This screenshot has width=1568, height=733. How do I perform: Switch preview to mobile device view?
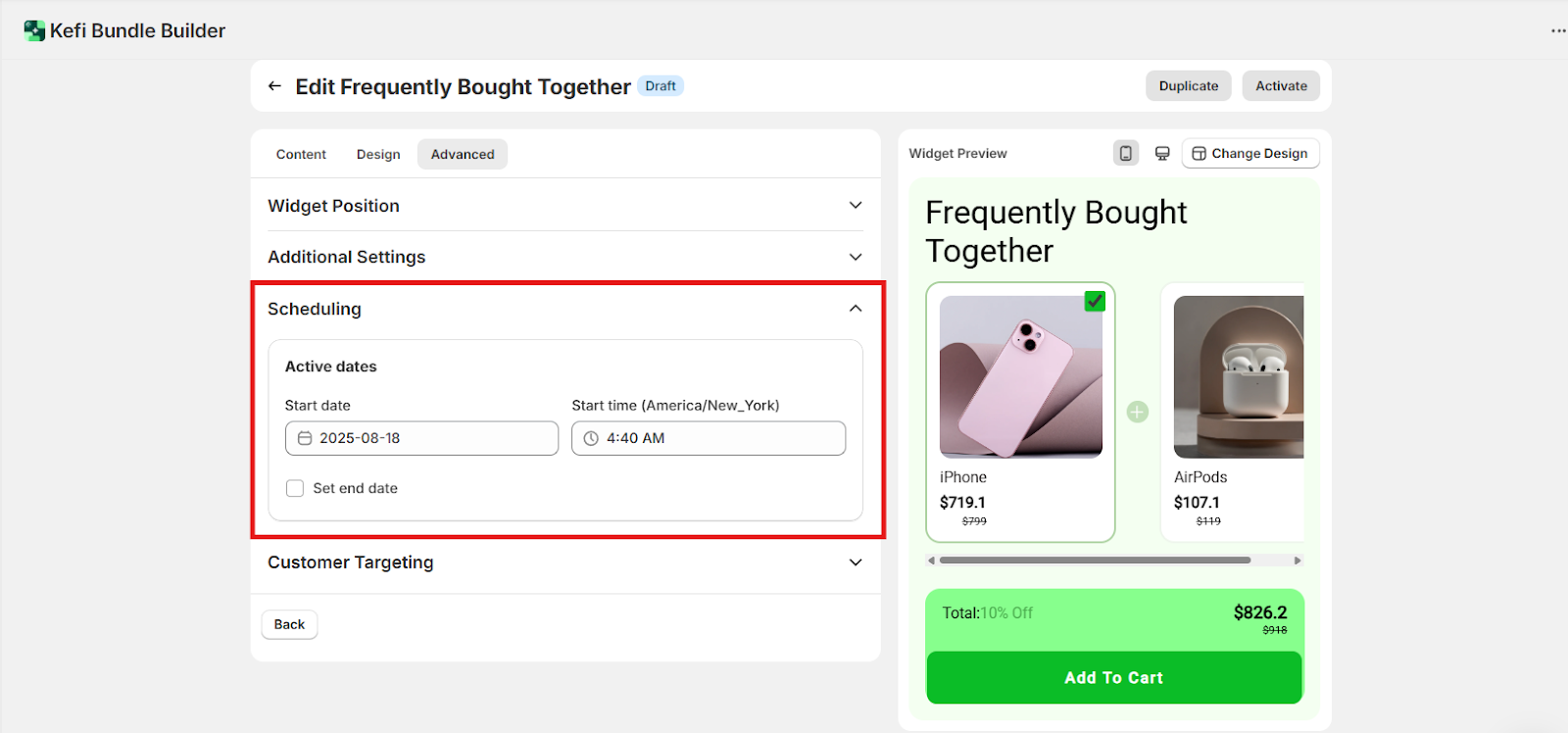click(1126, 153)
